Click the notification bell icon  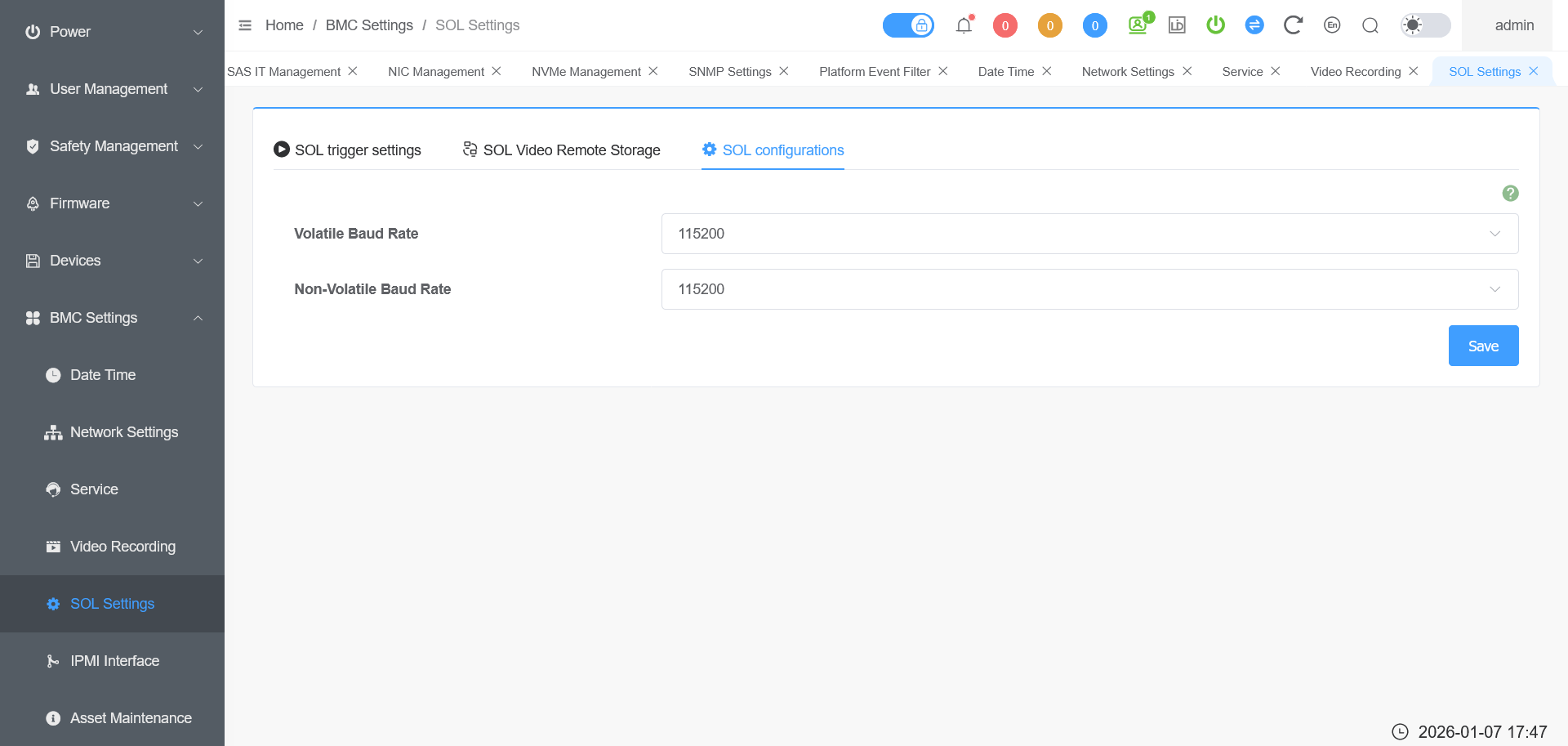tap(964, 25)
